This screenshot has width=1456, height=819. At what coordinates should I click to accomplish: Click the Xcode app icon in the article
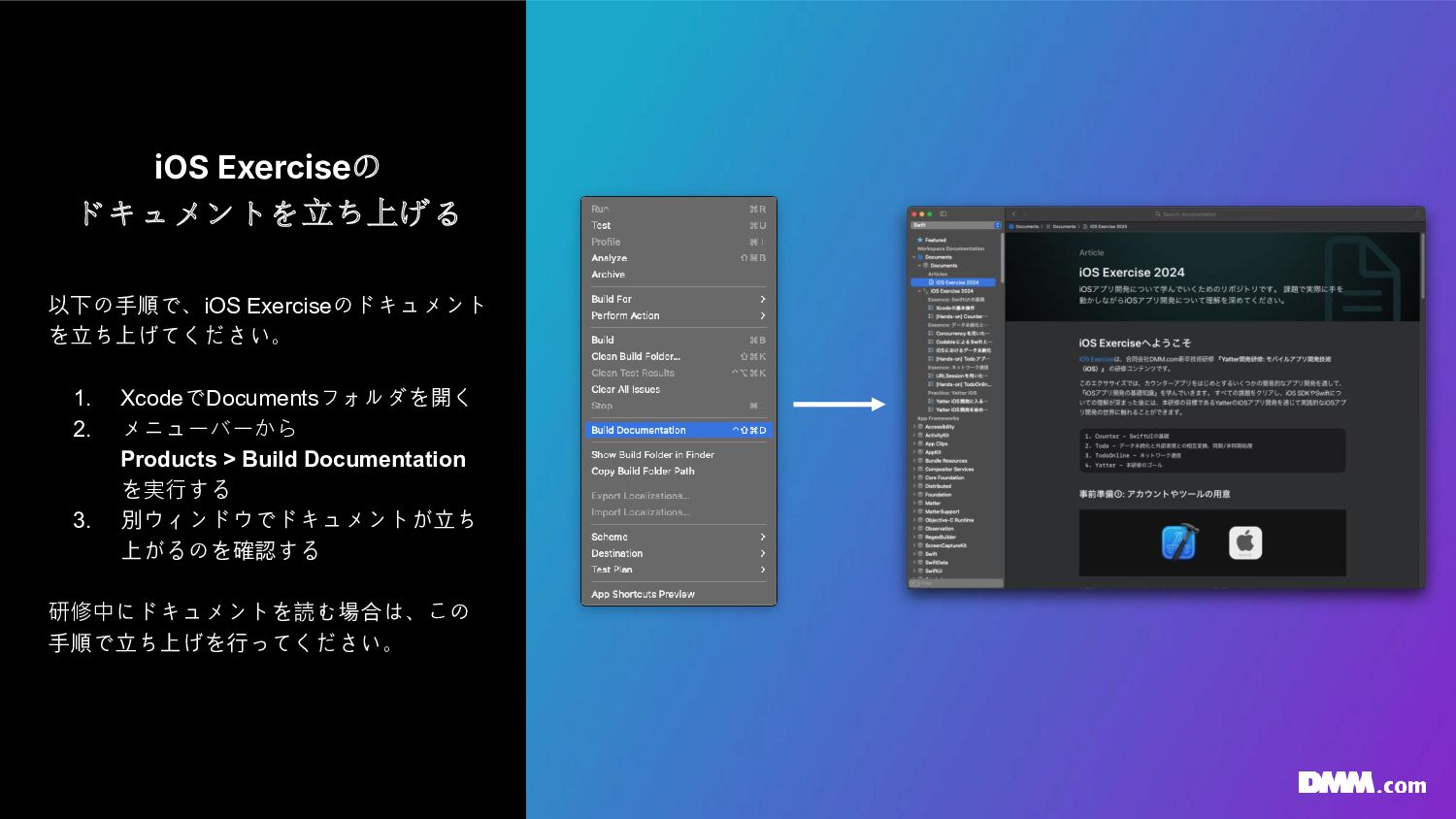(1179, 541)
